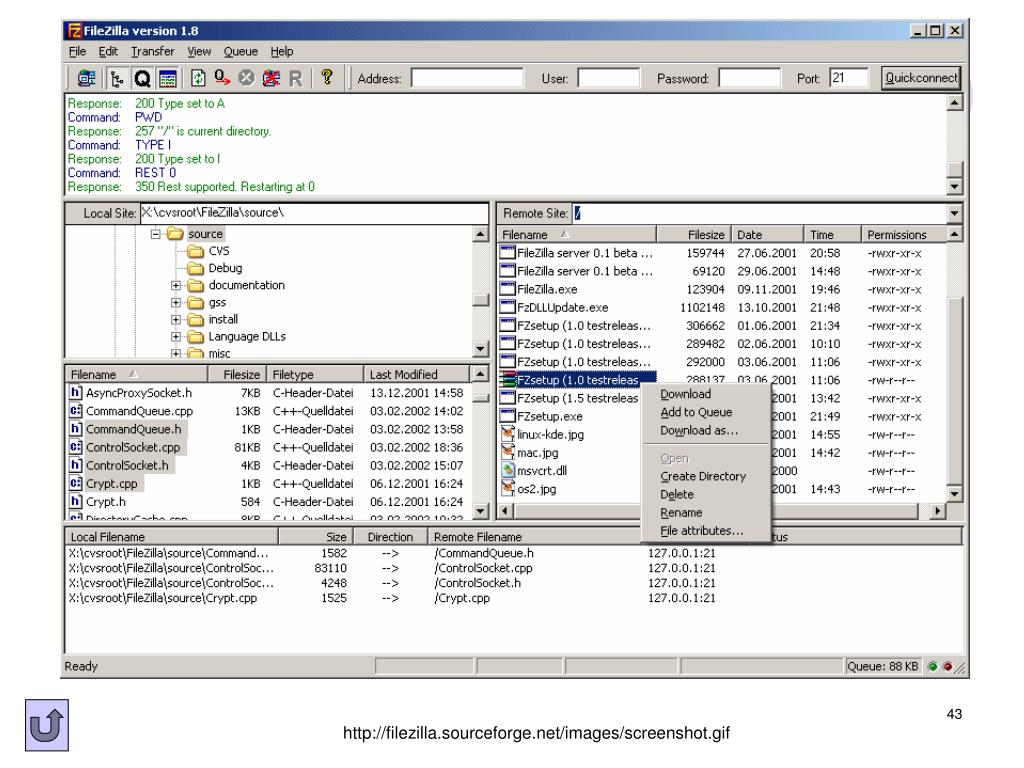Choose Create Directory in context menu
The width and height of the screenshot is (1024, 768).
point(703,476)
